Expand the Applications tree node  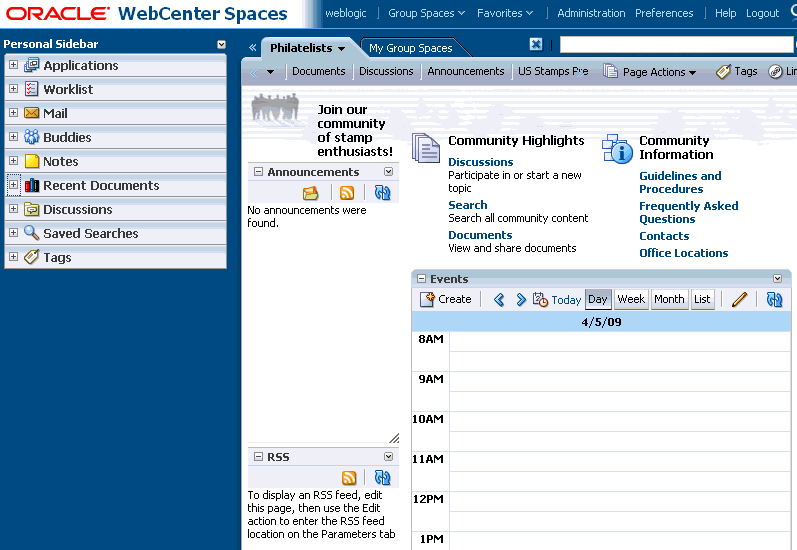(x=14, y=65)
